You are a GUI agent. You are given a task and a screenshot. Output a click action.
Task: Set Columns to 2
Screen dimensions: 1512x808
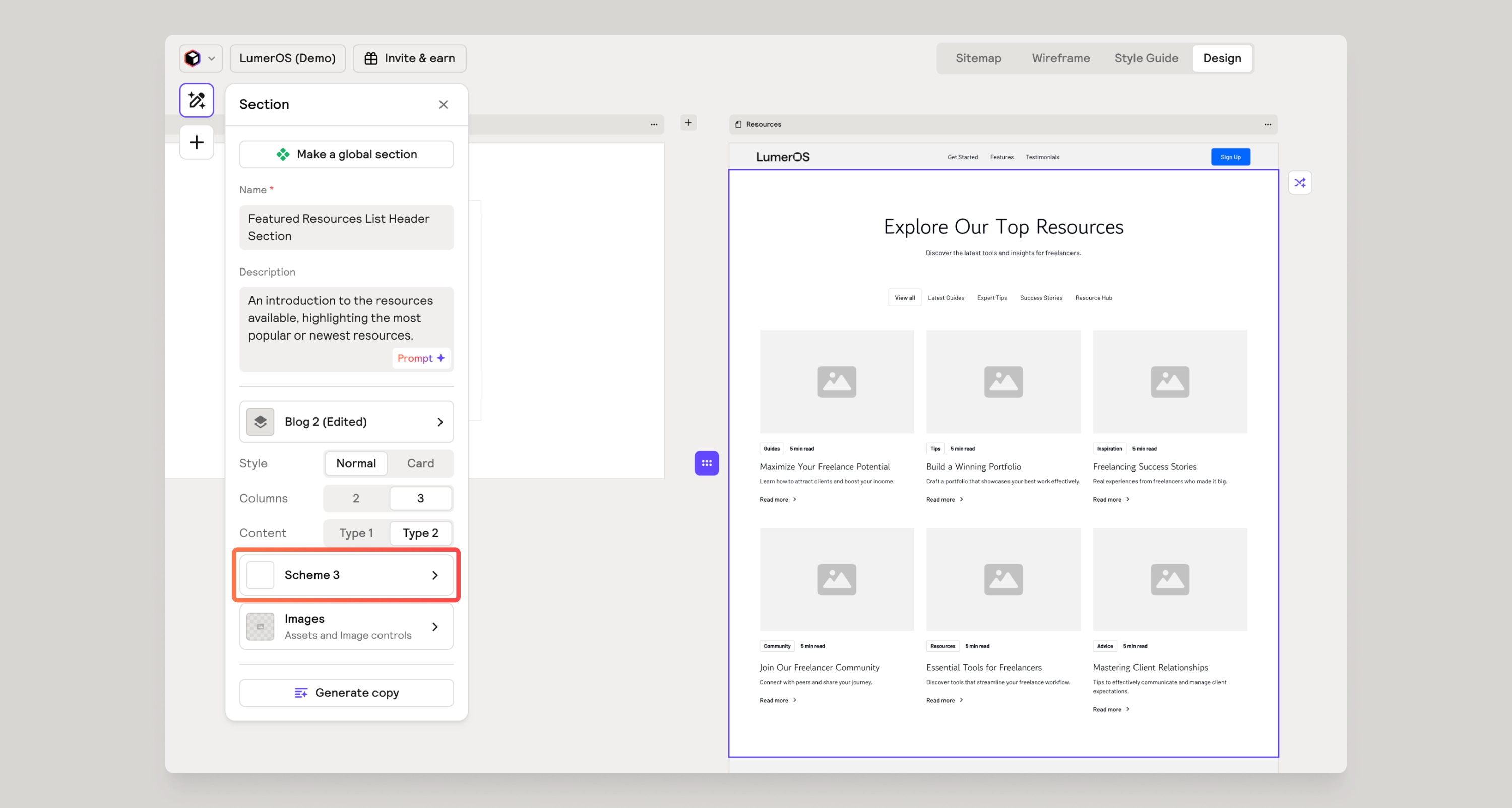(356, 498)
